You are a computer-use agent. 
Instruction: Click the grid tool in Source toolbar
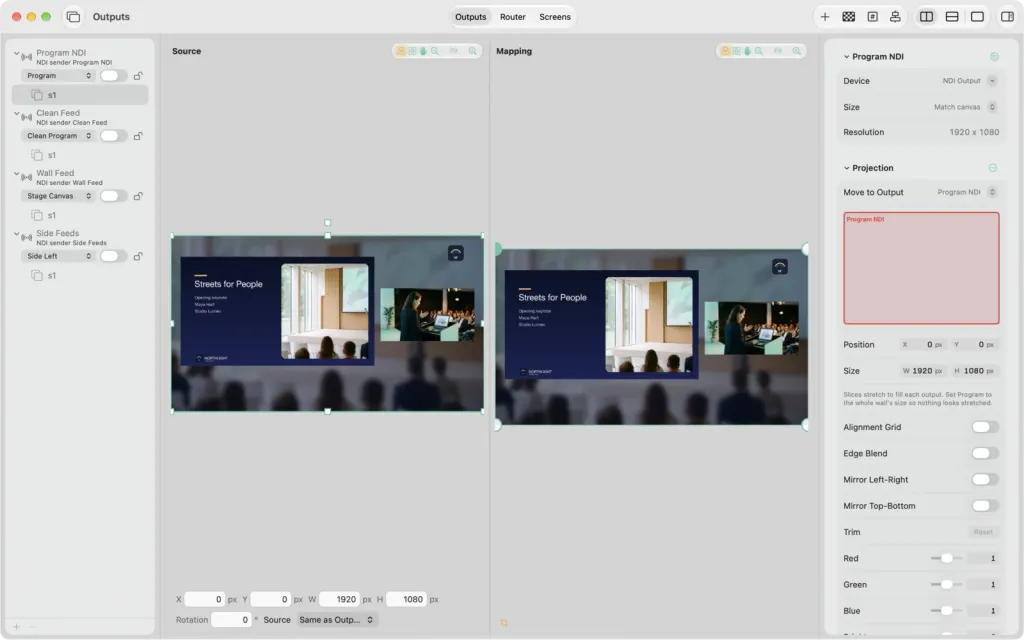coord(412,51)
